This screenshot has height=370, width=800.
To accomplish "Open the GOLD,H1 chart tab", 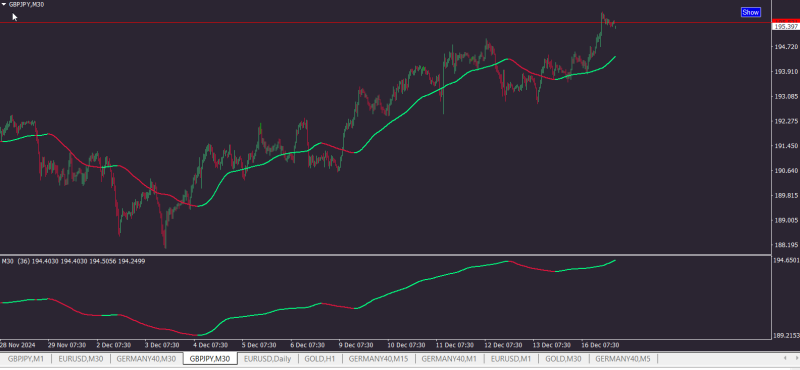I will (x=319, y=359).
